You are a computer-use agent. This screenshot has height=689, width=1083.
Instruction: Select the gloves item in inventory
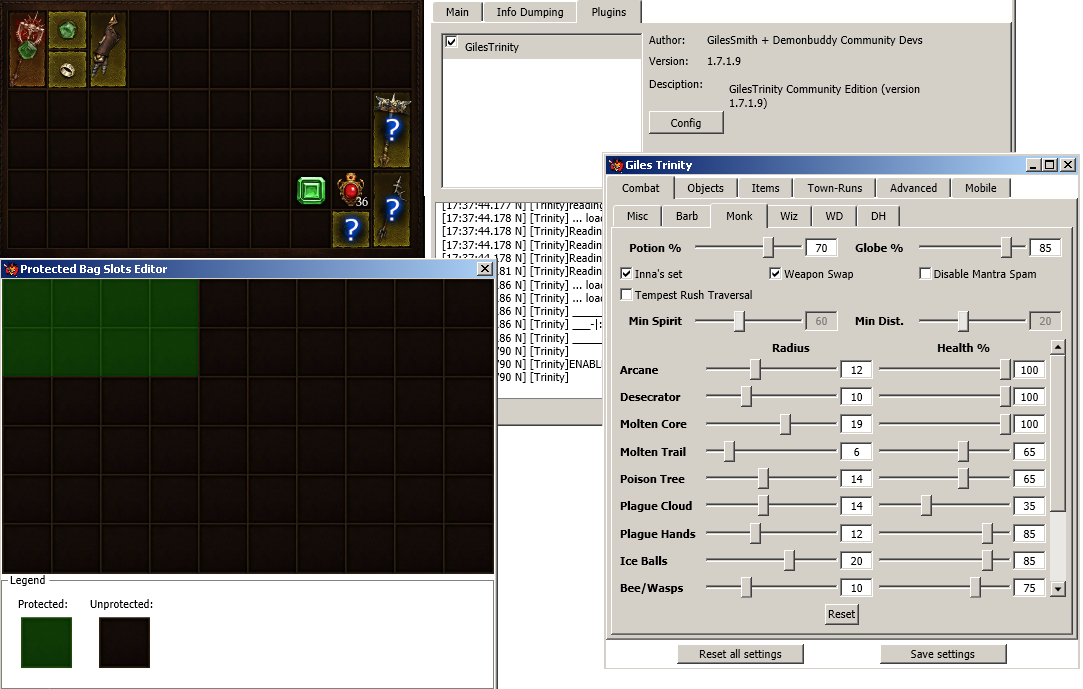[x=108, y=49]
